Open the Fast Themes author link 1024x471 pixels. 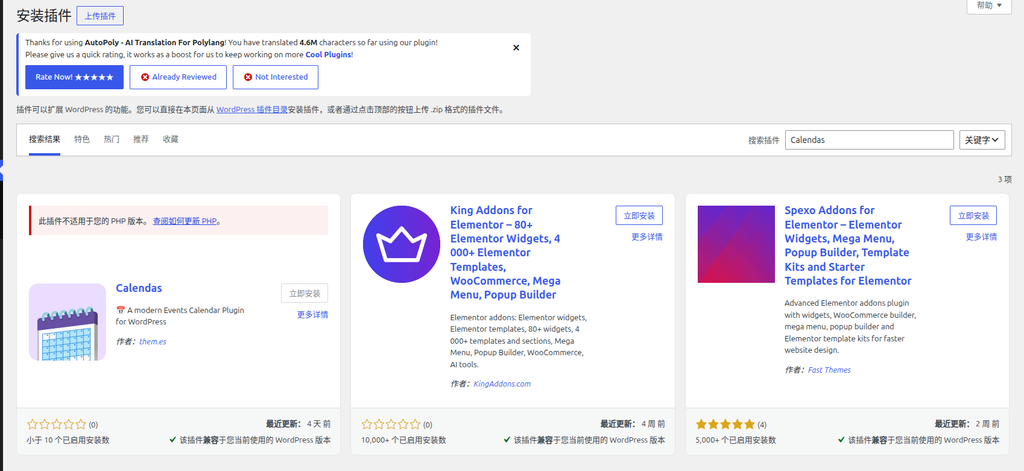point(829,370)
